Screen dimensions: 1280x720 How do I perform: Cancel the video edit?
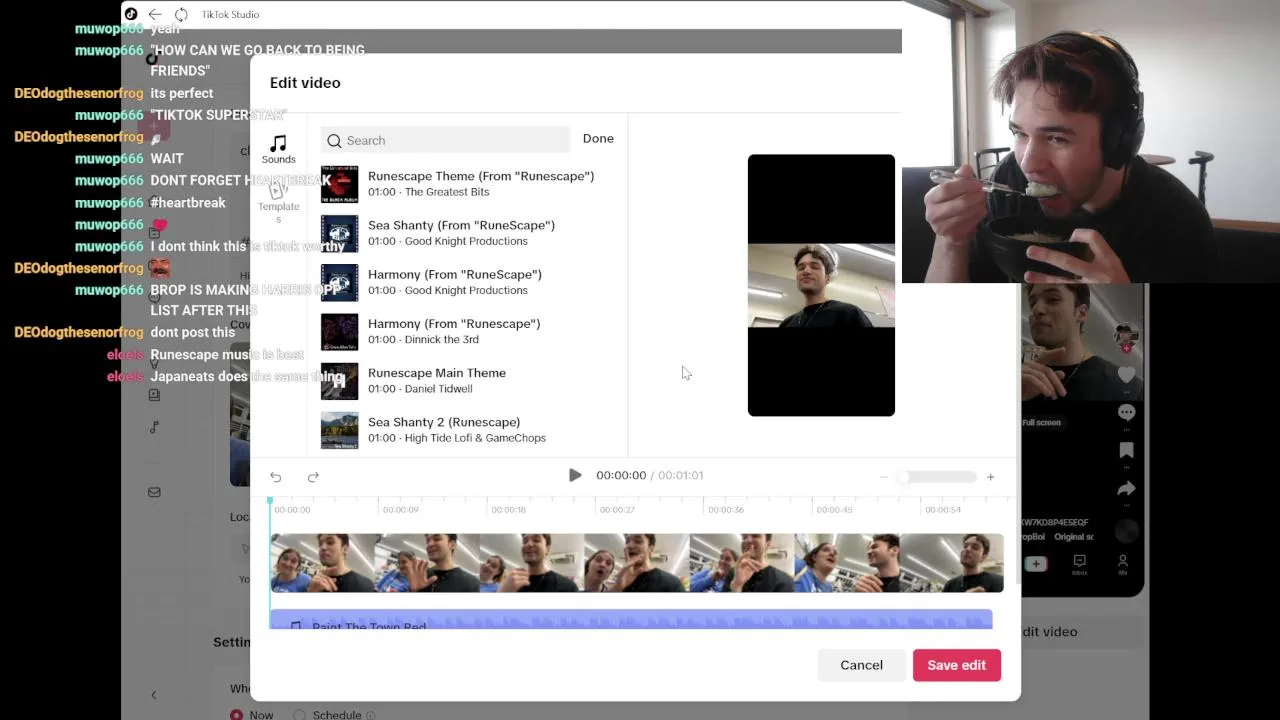[x=861, y=665]
